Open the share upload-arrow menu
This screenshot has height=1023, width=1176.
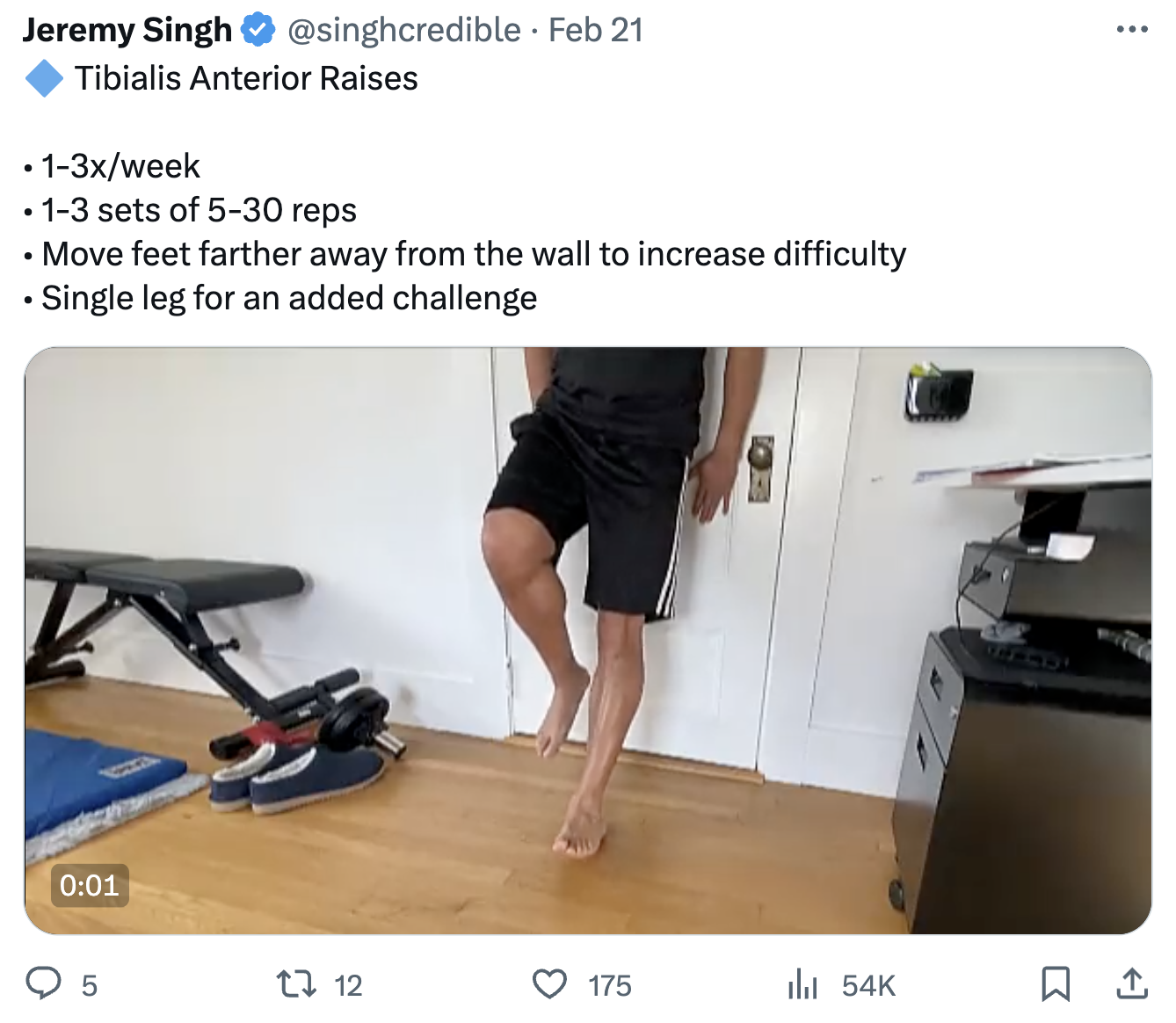pyautogui.click(x=1132, y=983)
